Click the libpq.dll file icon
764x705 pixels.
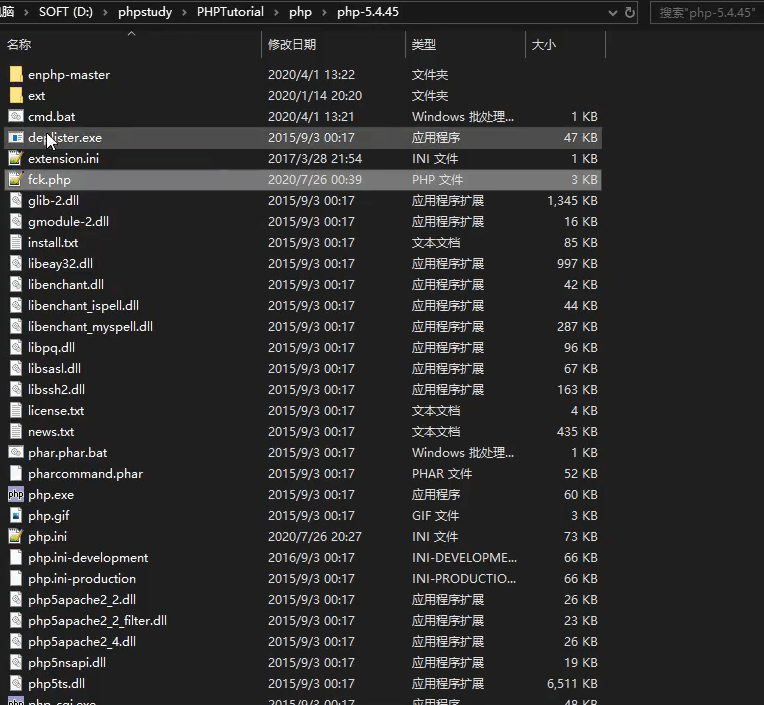click(16, 347)
